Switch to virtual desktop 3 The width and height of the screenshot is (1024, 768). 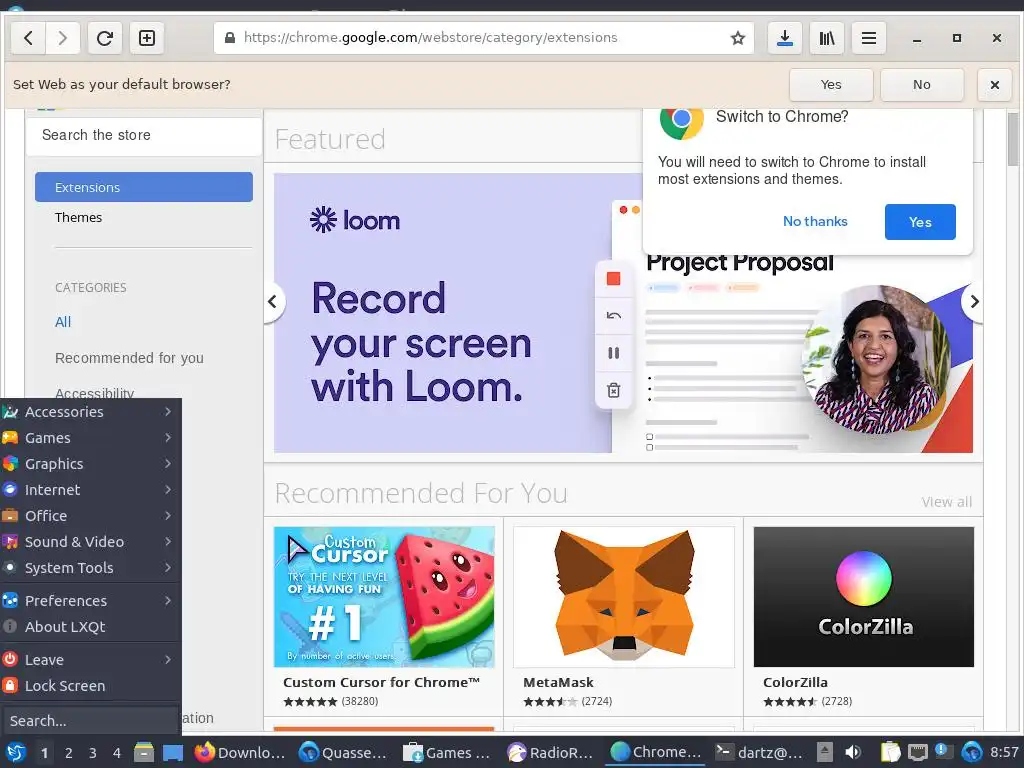[93, 753]
